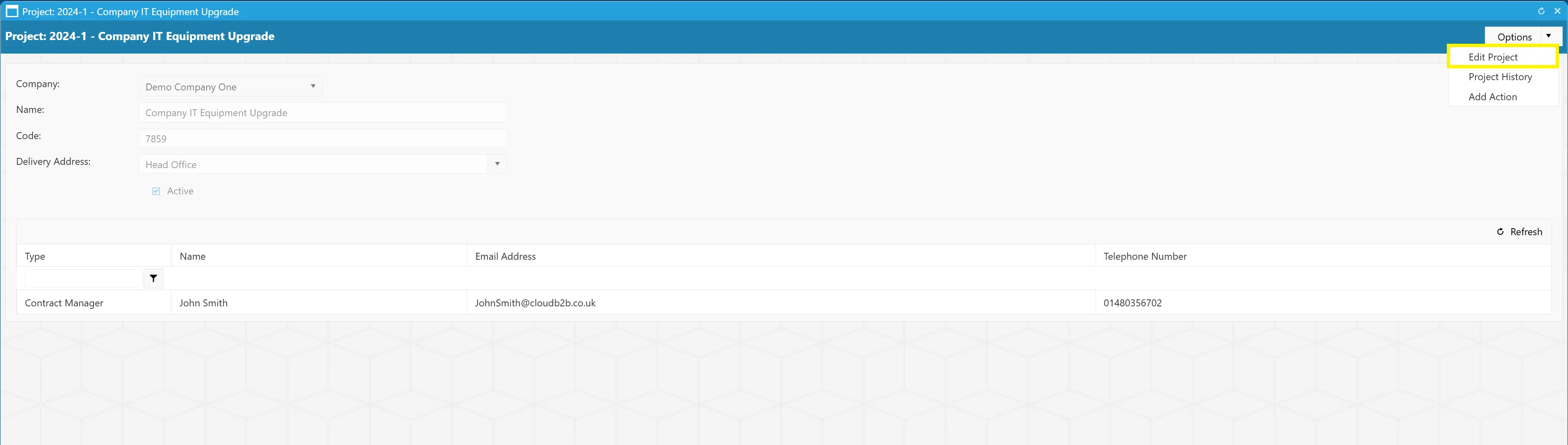The image size is (1568, 445).
Task: Click the Code field showing 7859
Action: [323, 139]
